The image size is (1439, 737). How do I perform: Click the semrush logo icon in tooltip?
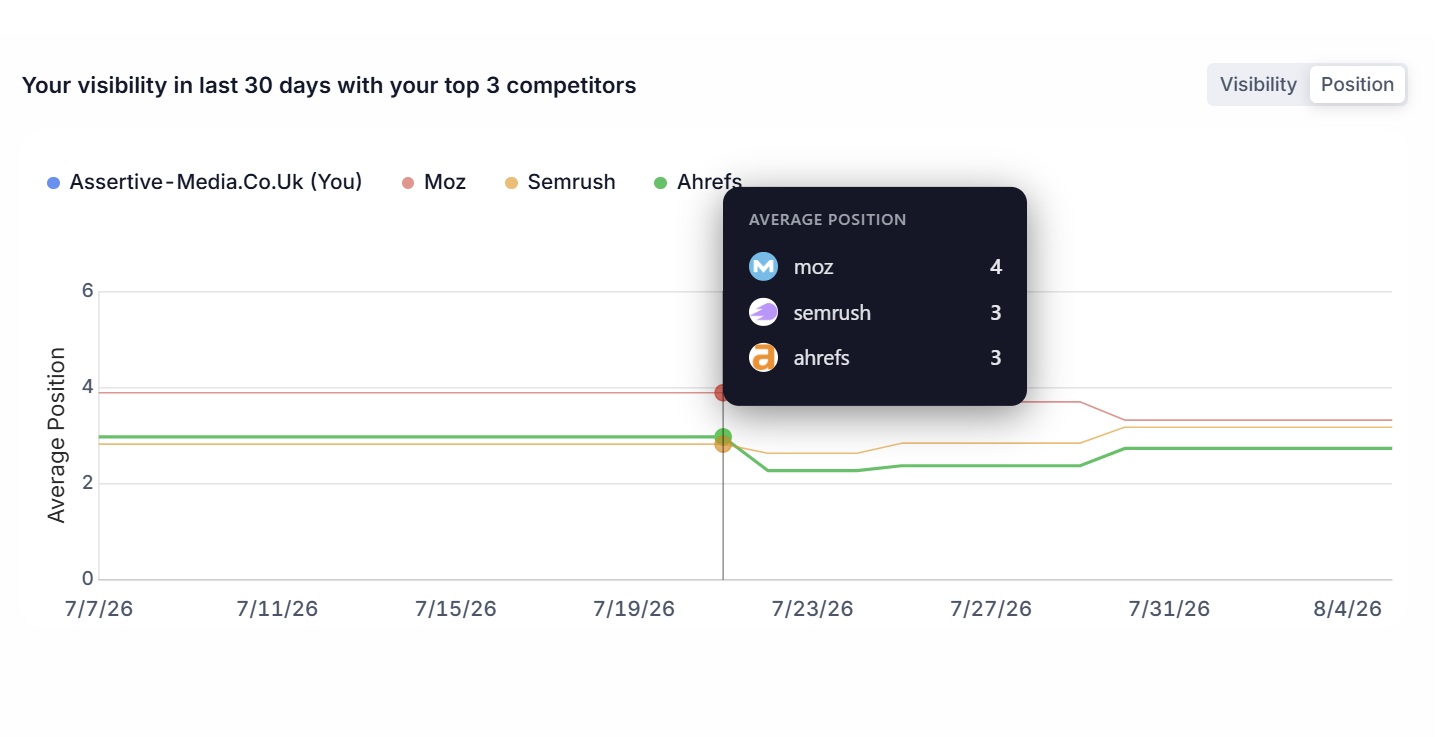point(763,313)
